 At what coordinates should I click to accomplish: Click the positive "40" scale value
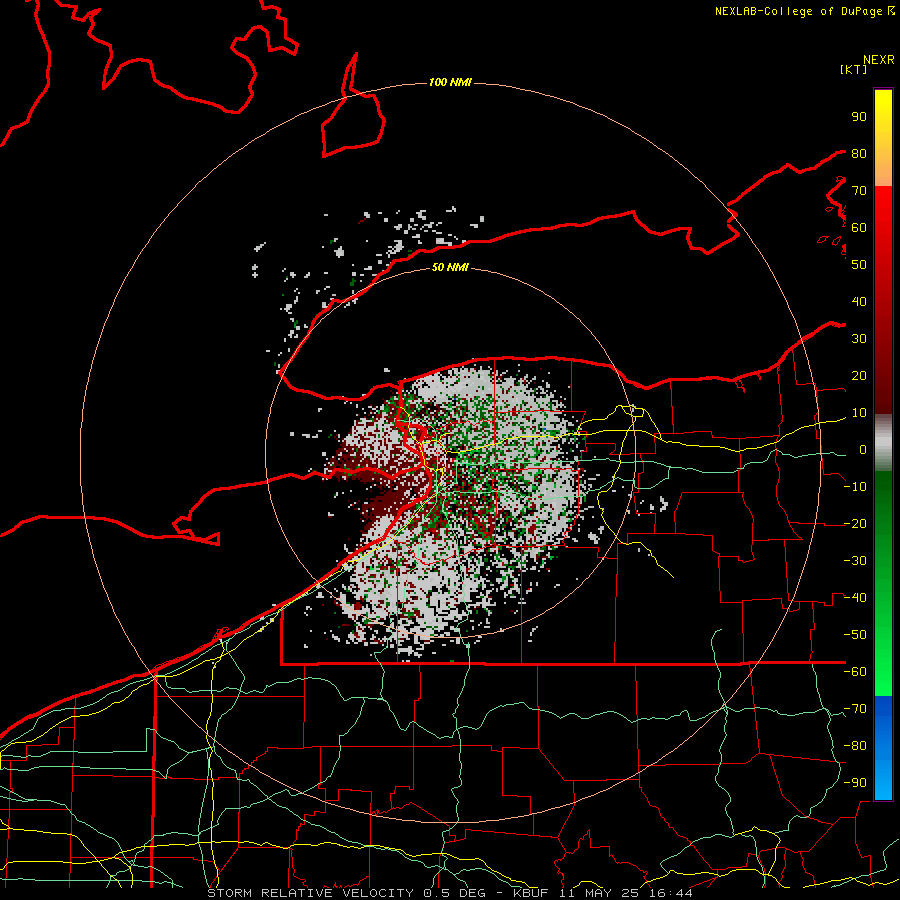859,301
